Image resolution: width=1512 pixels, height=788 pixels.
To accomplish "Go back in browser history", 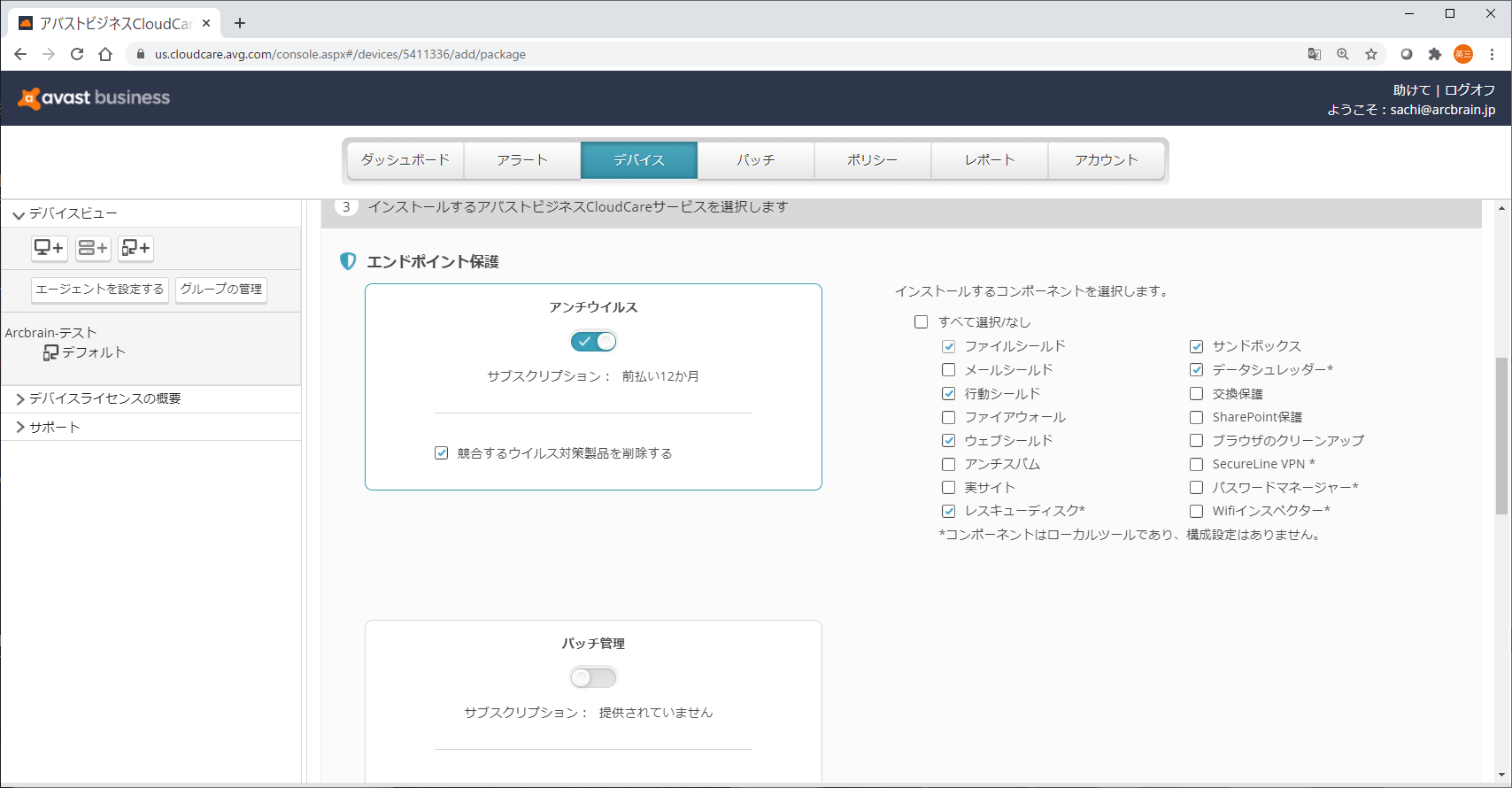I will (x=20, y=54).
